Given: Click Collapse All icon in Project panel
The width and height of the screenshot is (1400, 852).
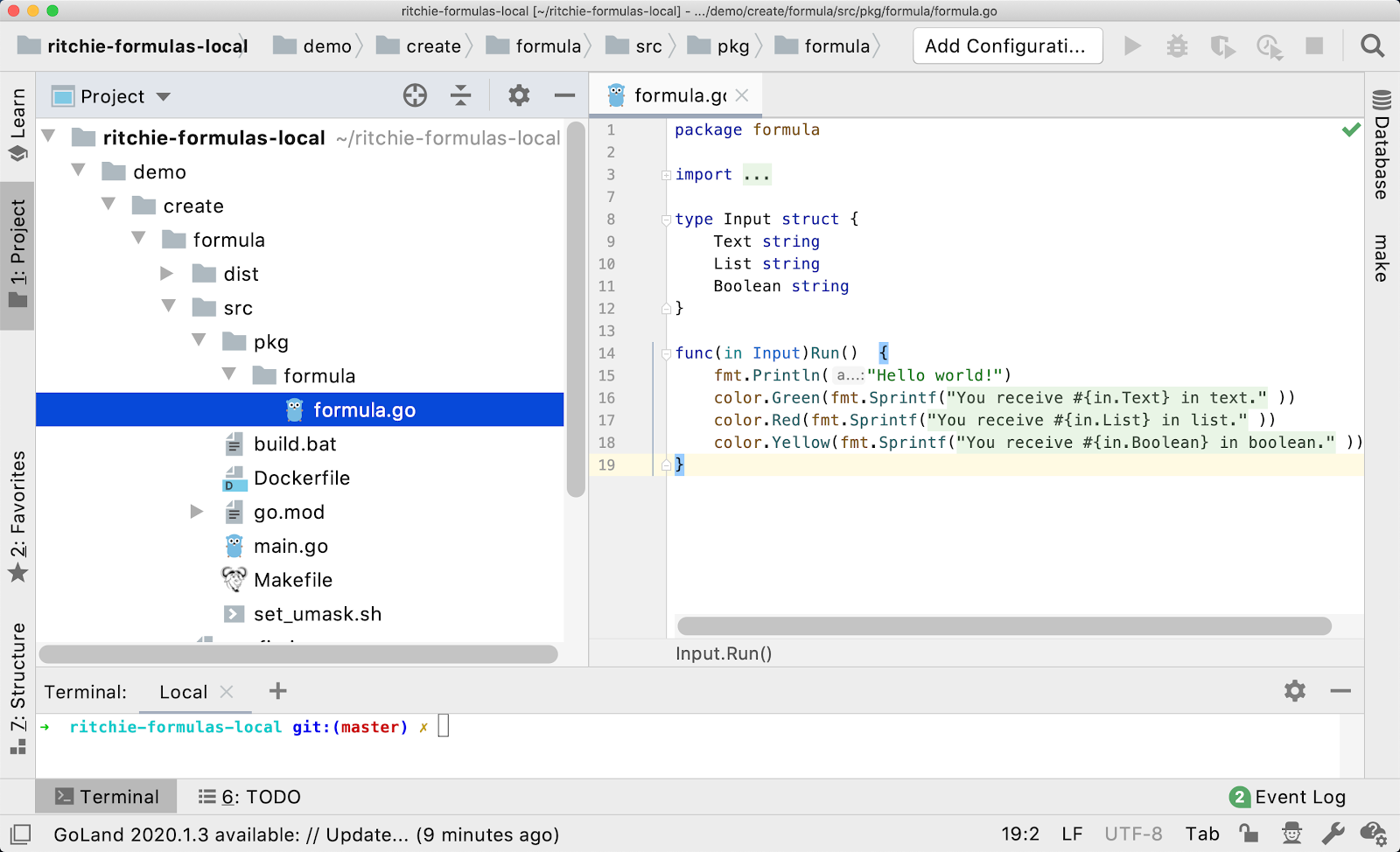Looking at the screenshot, I should (x=460, y=95).
